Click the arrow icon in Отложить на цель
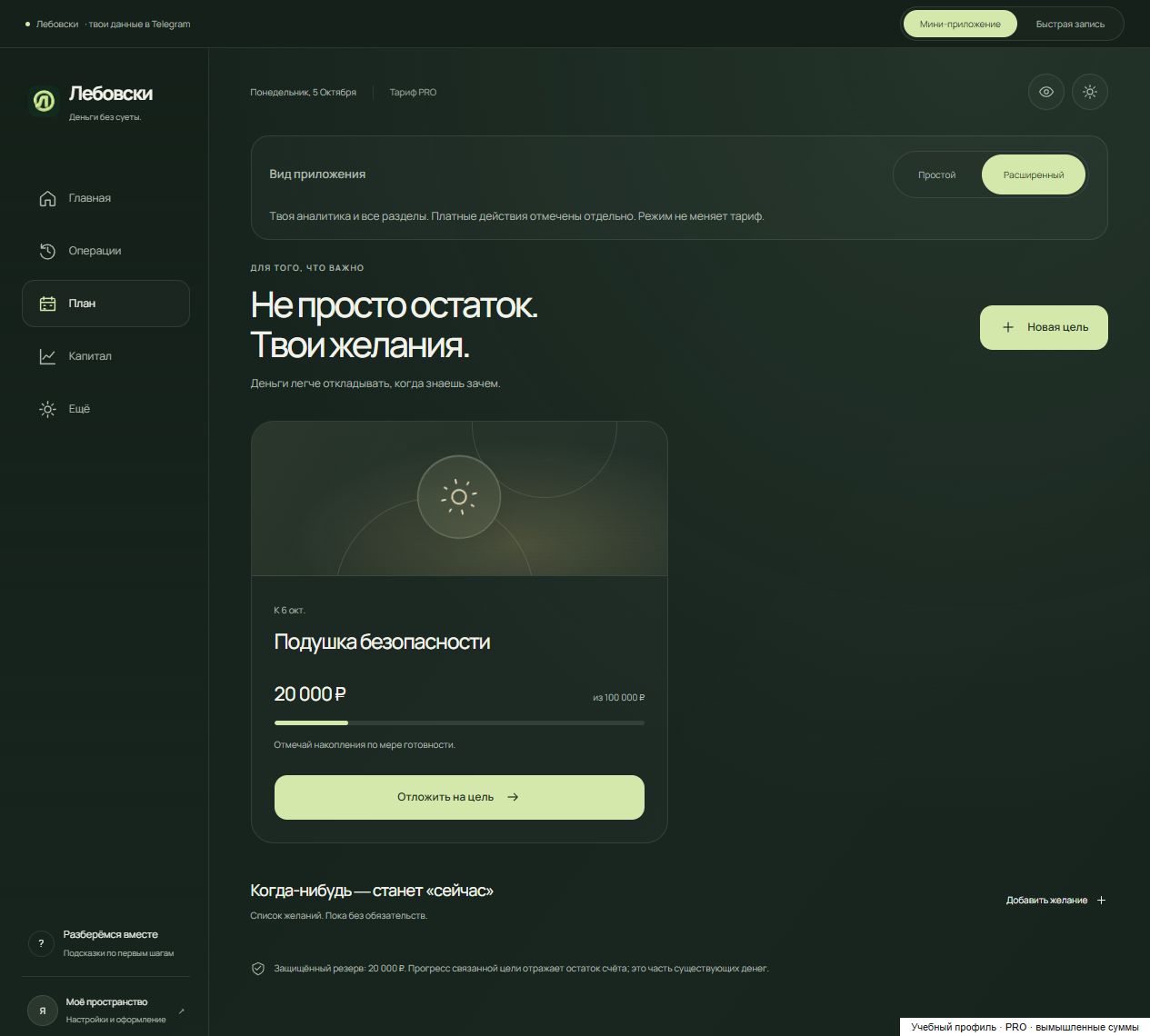This screenshot has height=1036, width=1150. [513, 797]
